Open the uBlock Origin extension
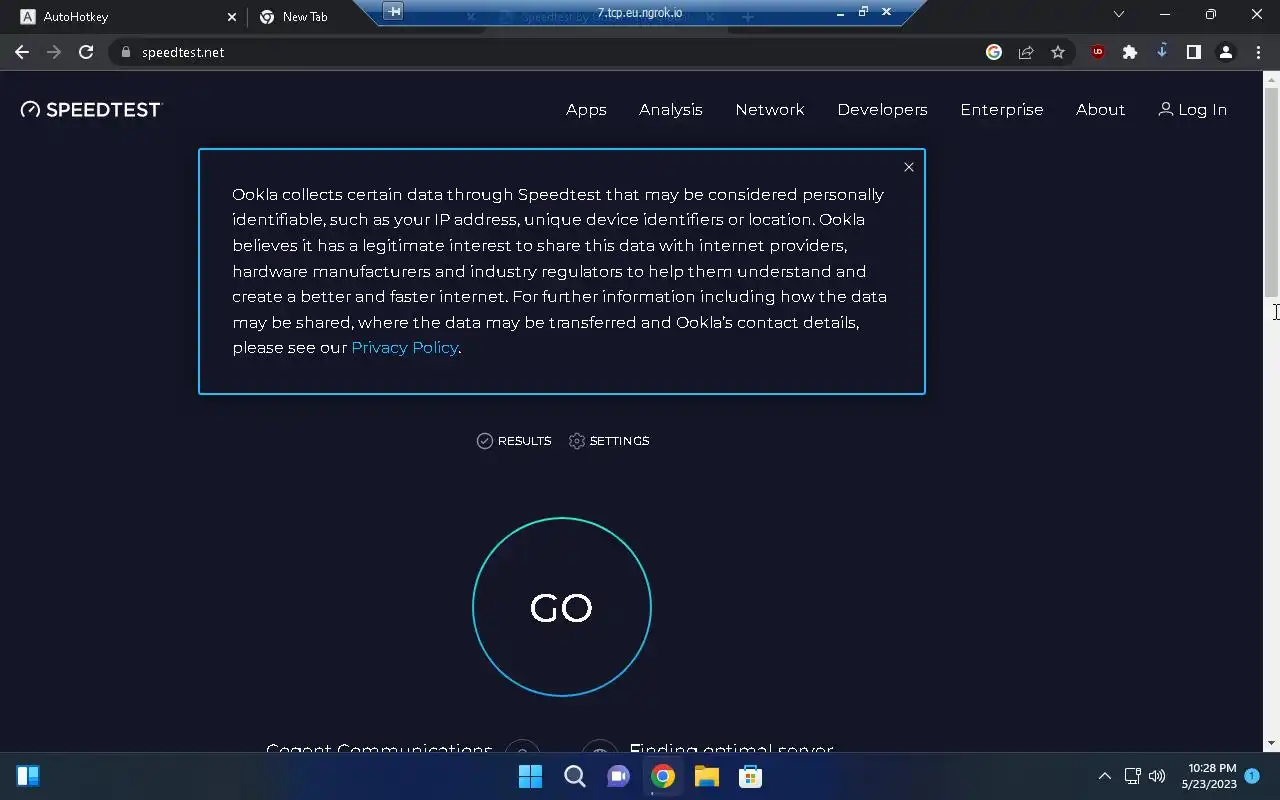 (1098, 52)
